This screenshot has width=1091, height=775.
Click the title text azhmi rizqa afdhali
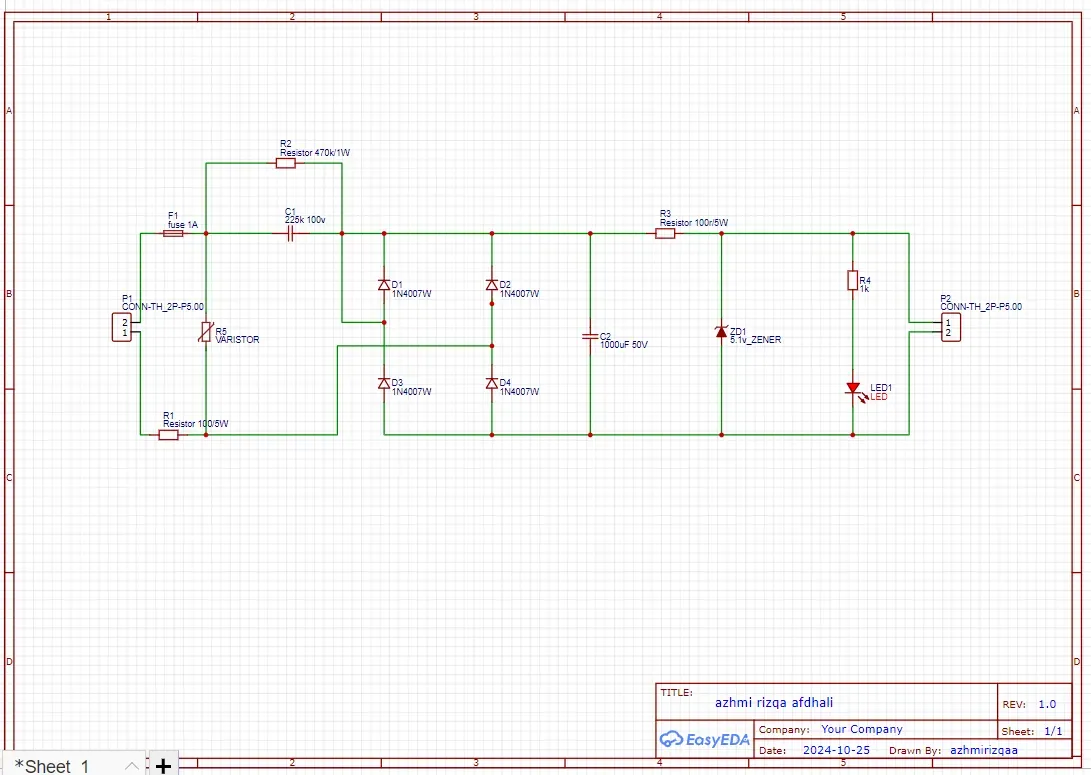click(x=774, y=703)
